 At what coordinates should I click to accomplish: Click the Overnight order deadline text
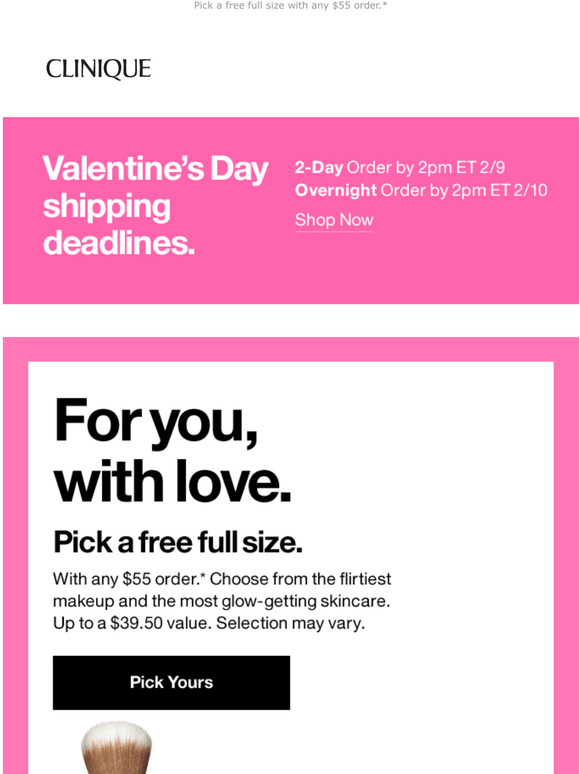click(421, 190)
